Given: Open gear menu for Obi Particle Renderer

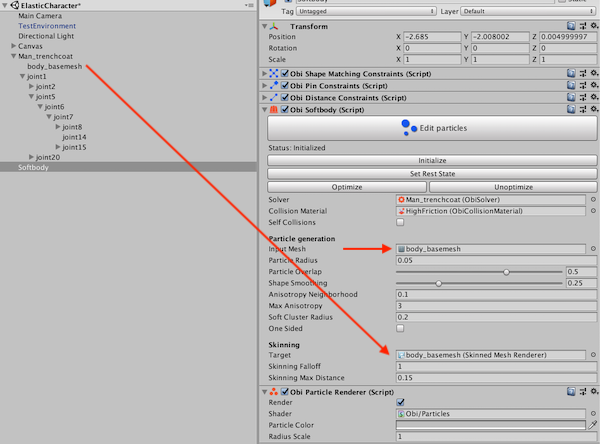Looking at the screenshot, I should pos(594,392).
